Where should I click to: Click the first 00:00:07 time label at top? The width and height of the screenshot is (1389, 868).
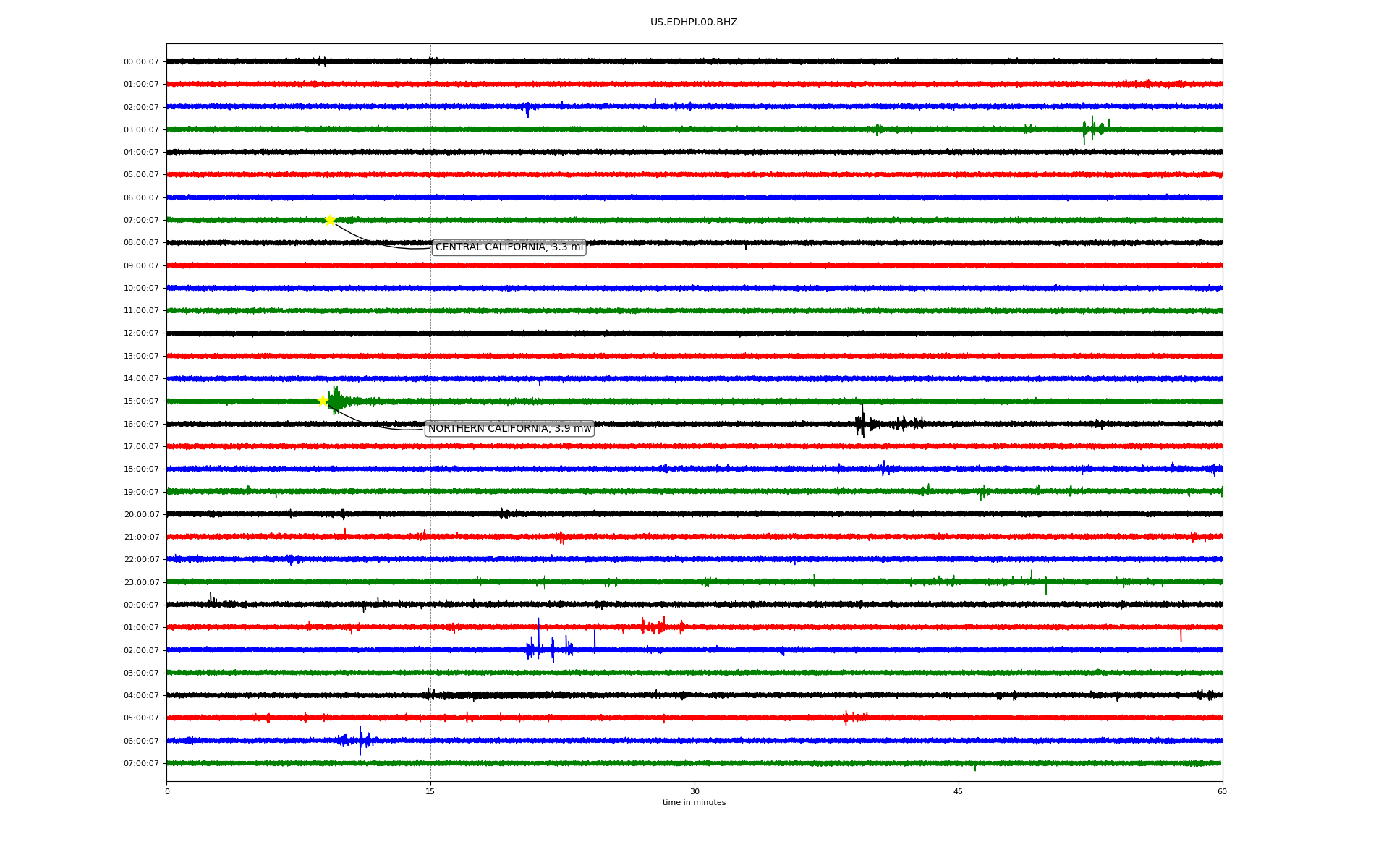click(141, 62)
